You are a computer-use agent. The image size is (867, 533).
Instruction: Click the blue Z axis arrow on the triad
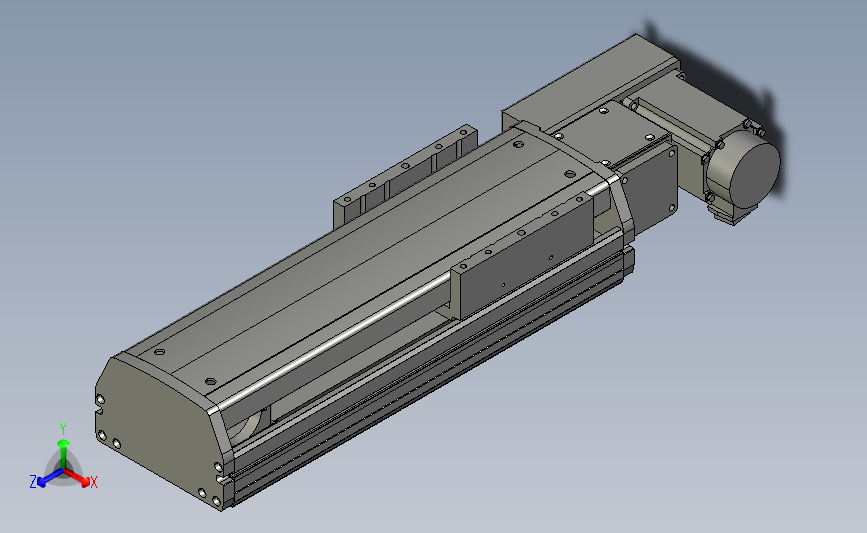click(x=50, y=479)
